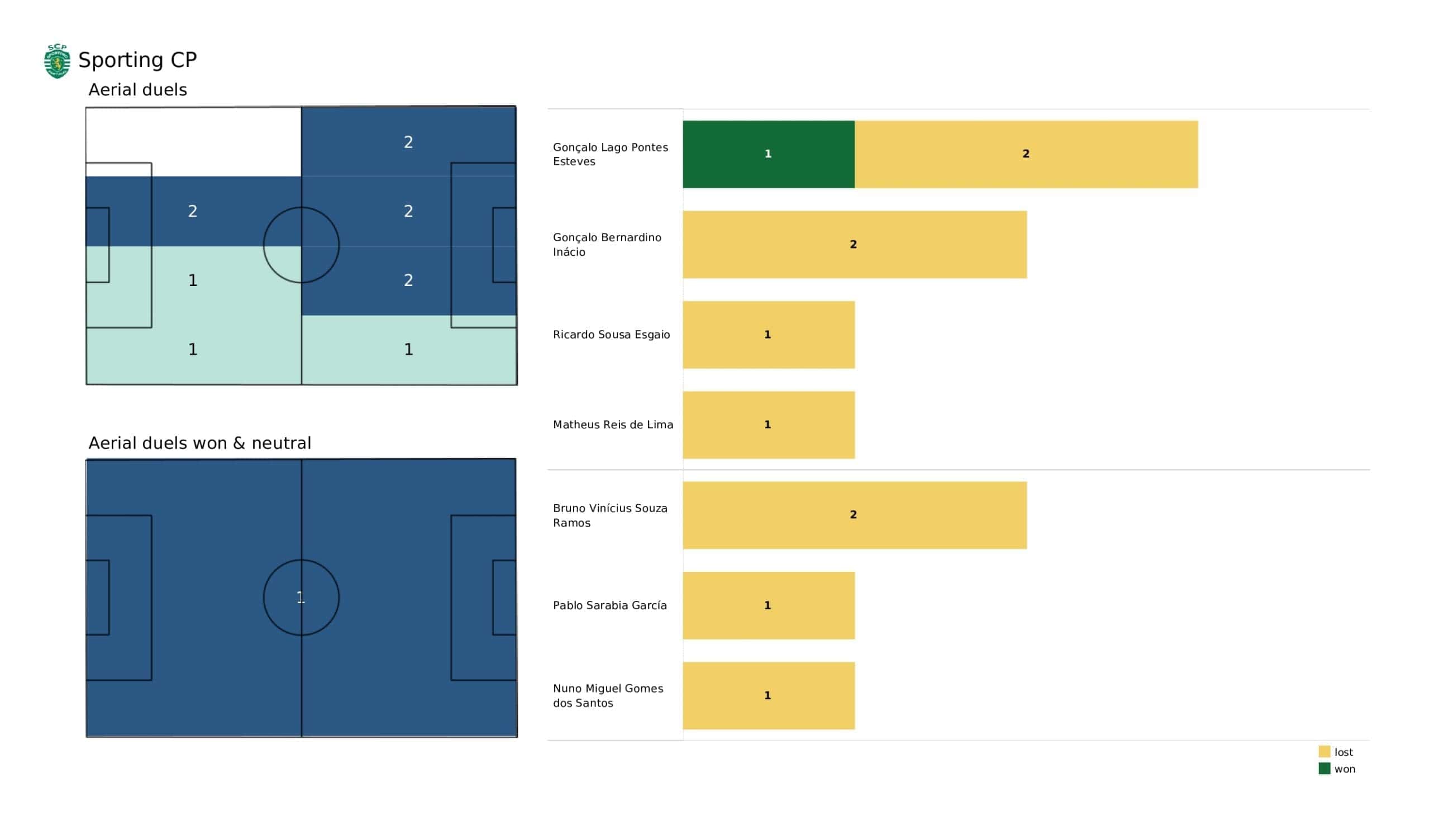Click the 'Matheus Reis de Lima' name label
Viewport: 1430px width, 840px height.
613,424
